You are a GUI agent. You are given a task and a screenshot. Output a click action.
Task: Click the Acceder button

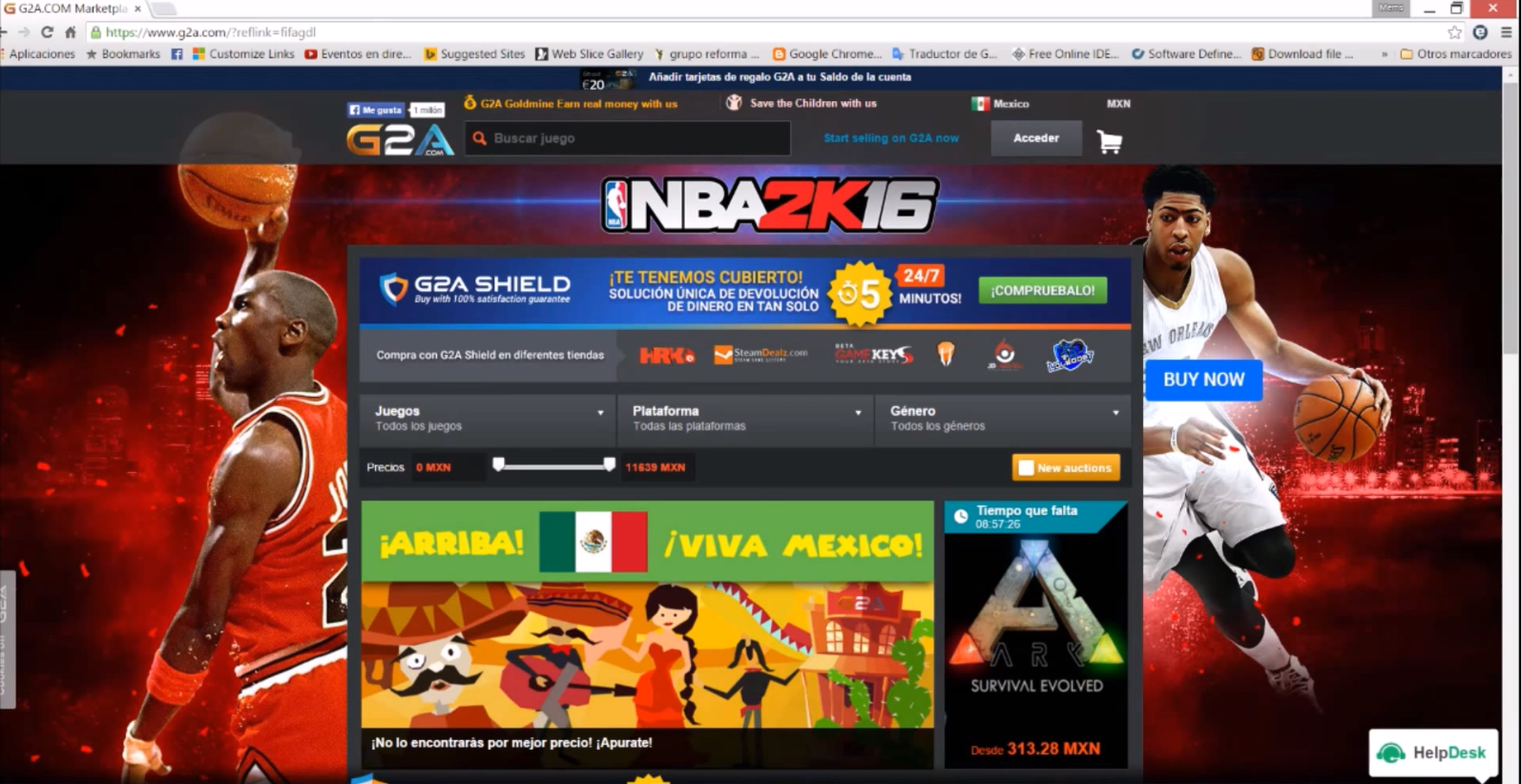point(1036,138)
